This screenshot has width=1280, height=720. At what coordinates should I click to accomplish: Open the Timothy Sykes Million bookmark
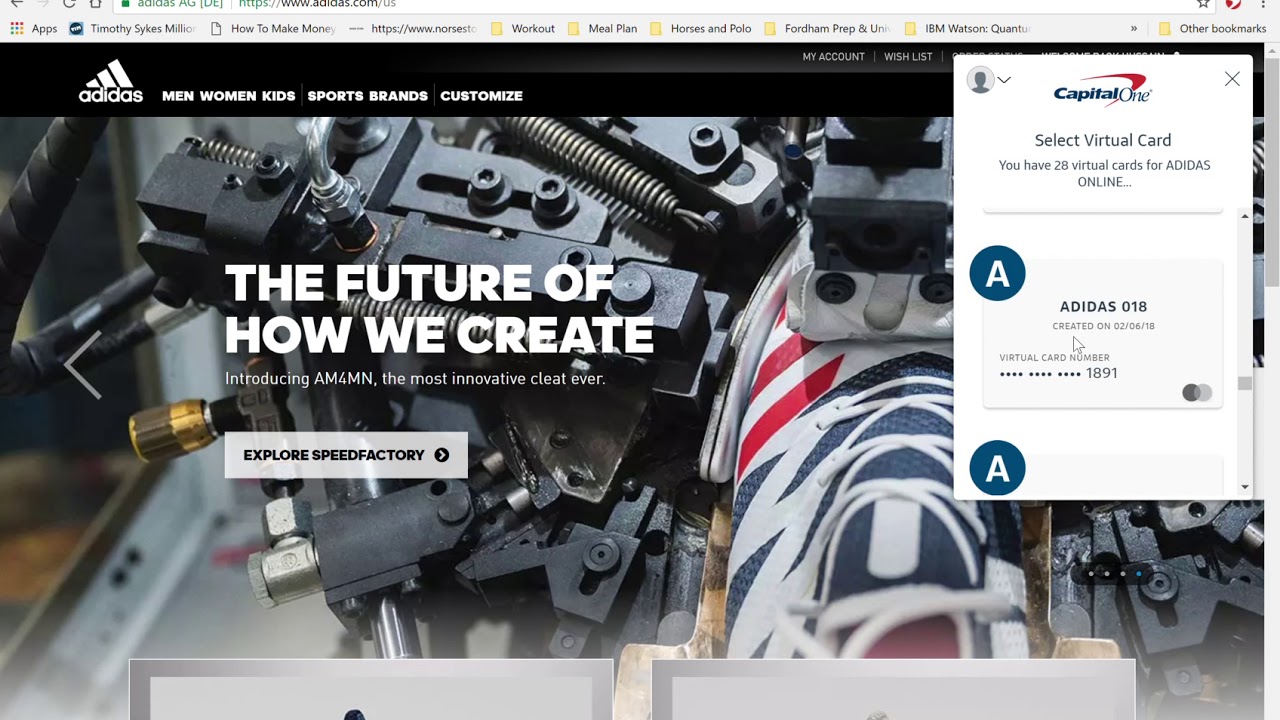(x=132, y=29)
